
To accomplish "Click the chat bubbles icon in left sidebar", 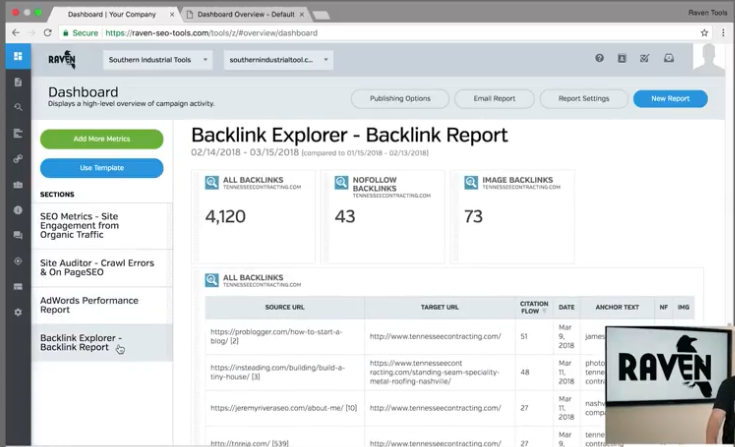I will pos(18,235).
